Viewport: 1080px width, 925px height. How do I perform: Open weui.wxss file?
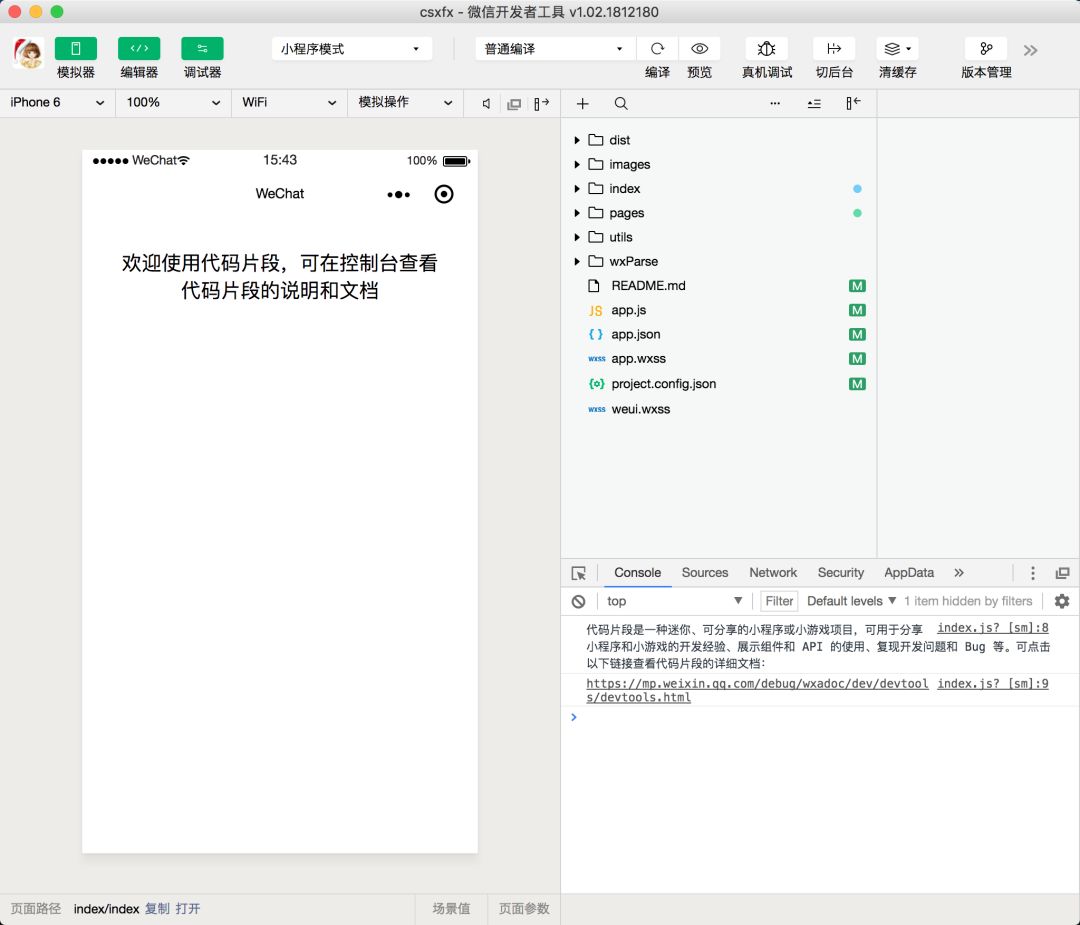(x=718, y=408)
